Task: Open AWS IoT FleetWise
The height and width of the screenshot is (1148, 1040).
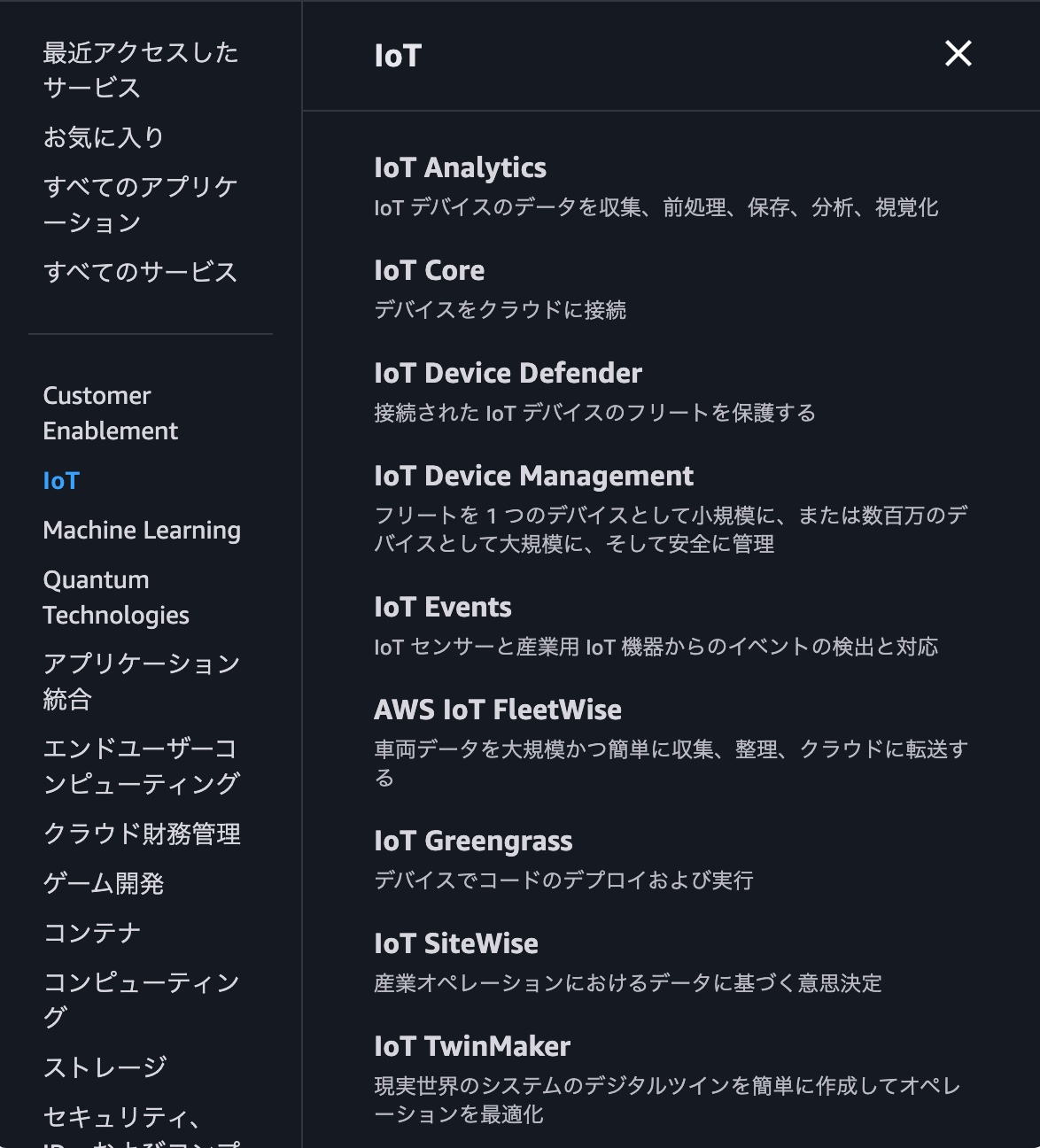Action: point(497,710)
